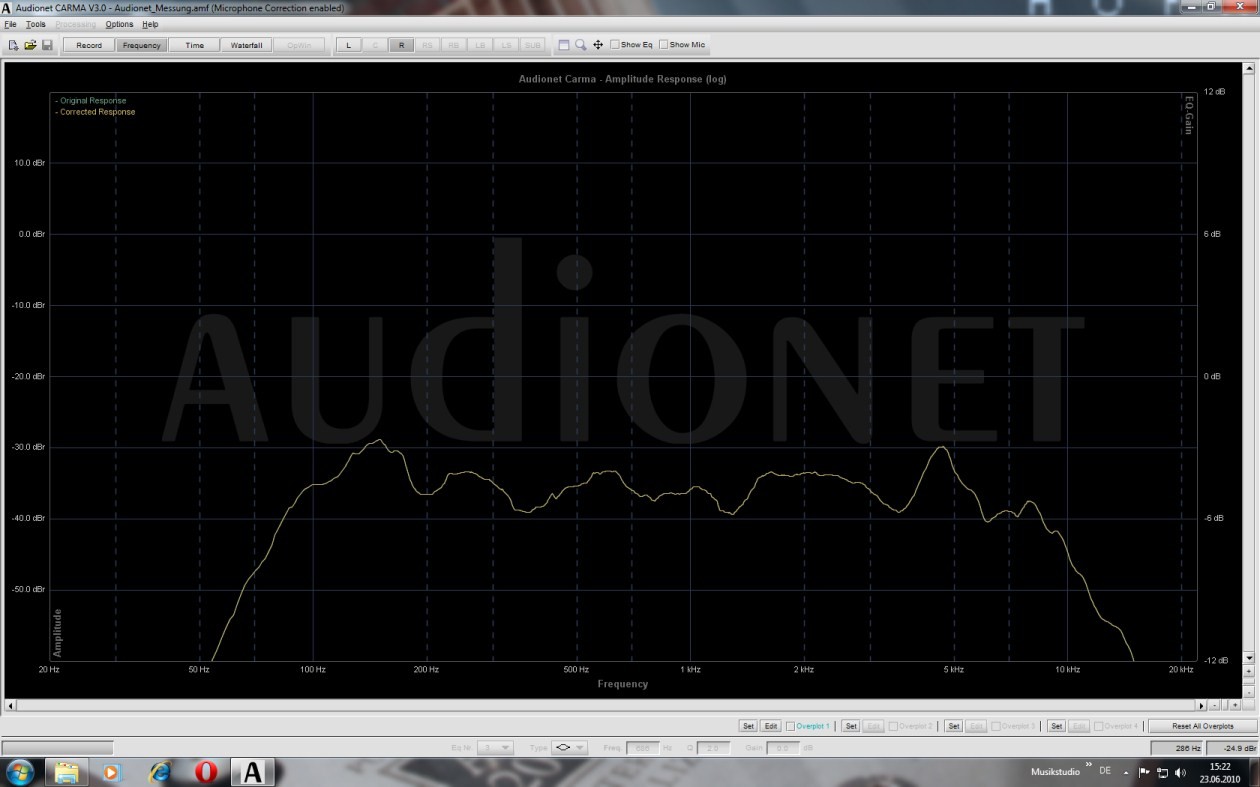1260x787 pixels.
Task: Open the File menu
Action: tap(11, 24)
